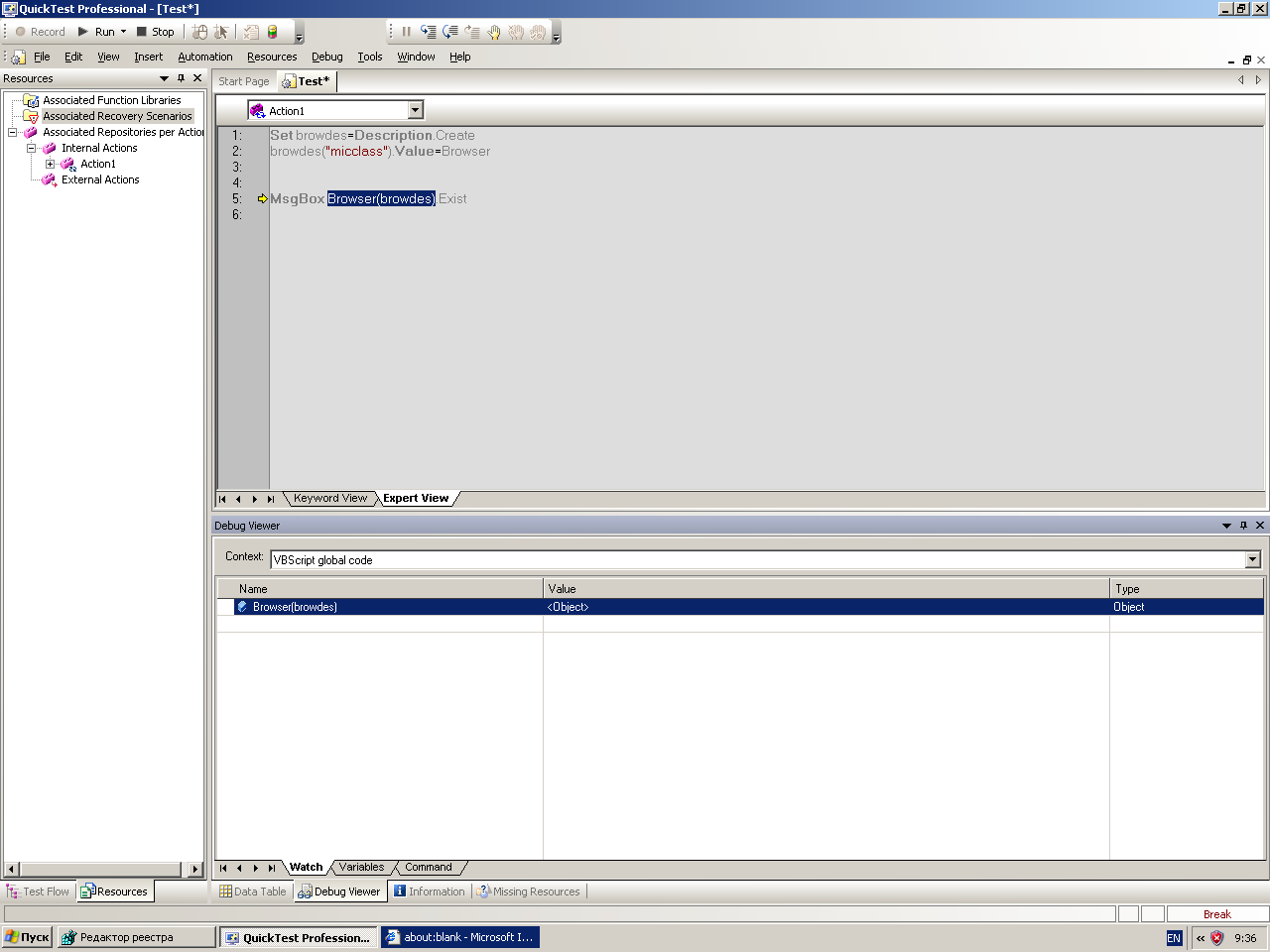Click the document icon beside File menu
This screenshot has width=1270, height=952.
click(18, 58)
